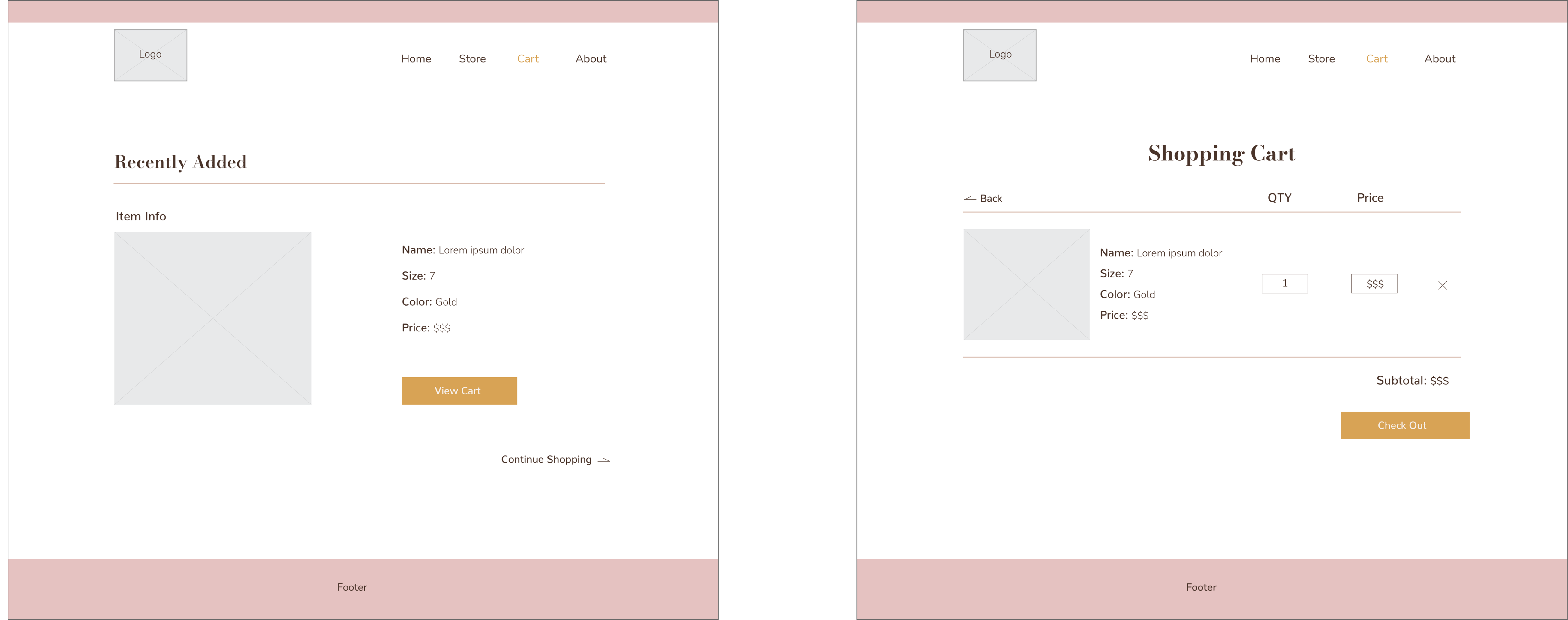
Task: Remove cart item with the X icon
Action: pos(1442,285)
